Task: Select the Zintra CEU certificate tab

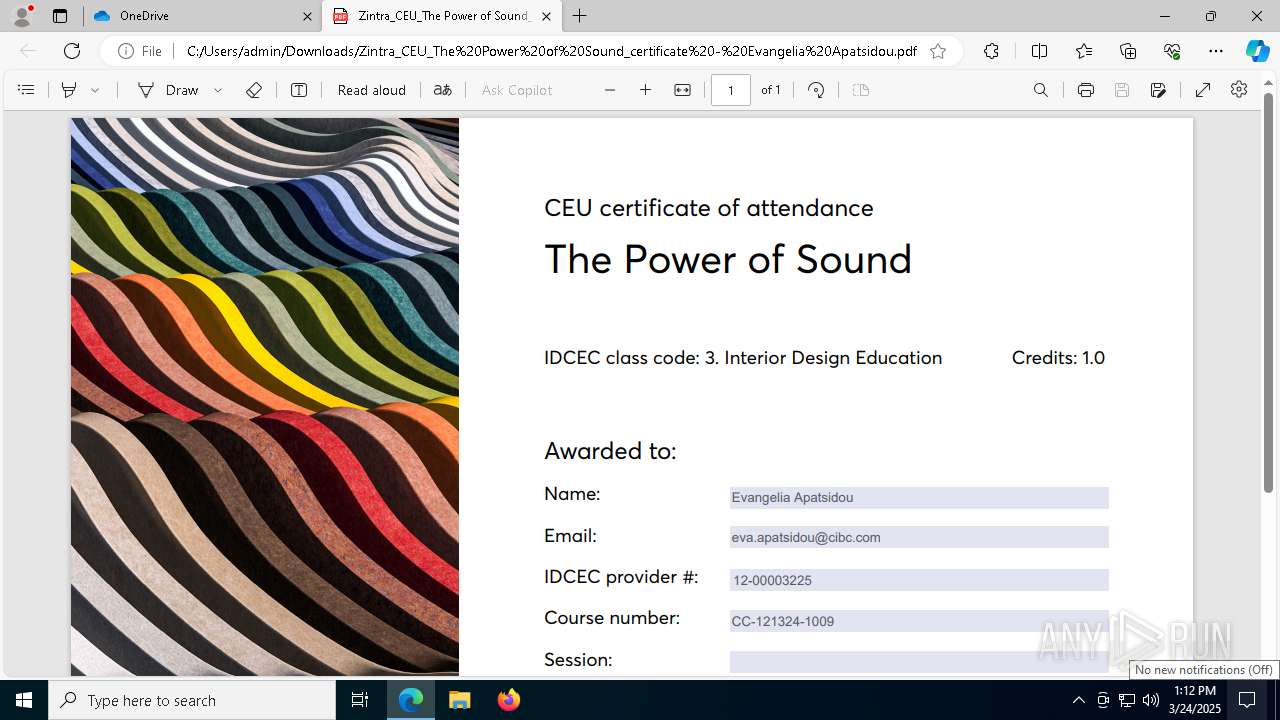Action: (x=441, y=16)
